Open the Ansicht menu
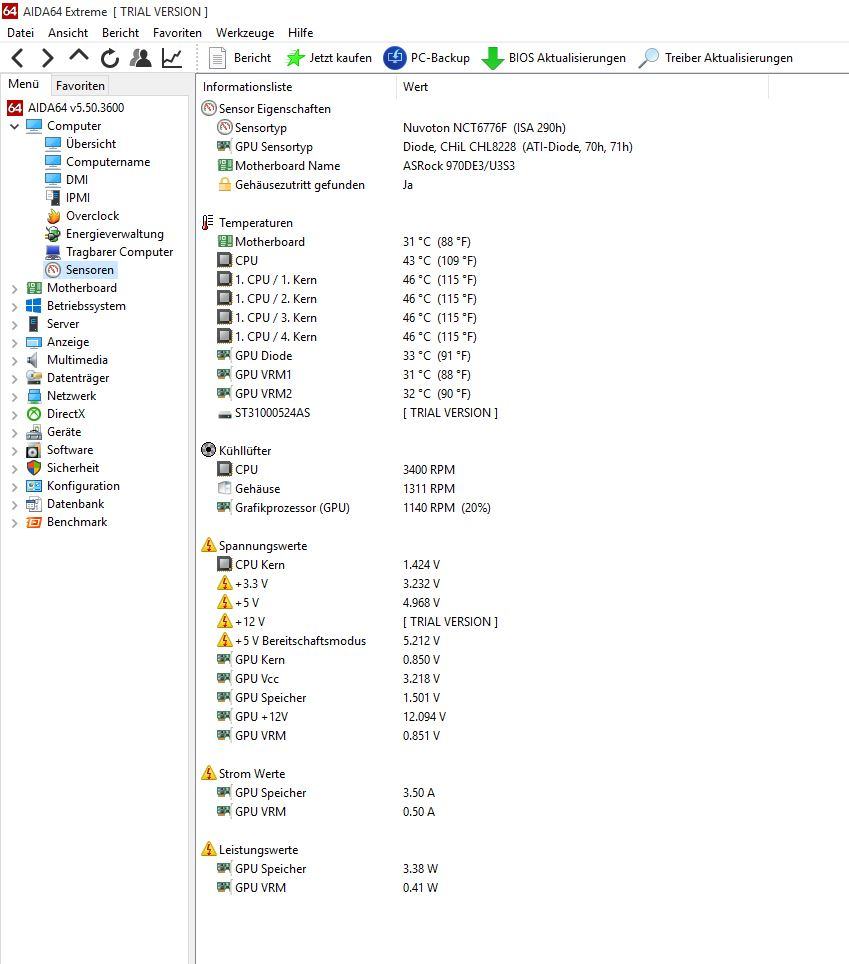Viewport: 849px width, 964px height. [68, 33]
